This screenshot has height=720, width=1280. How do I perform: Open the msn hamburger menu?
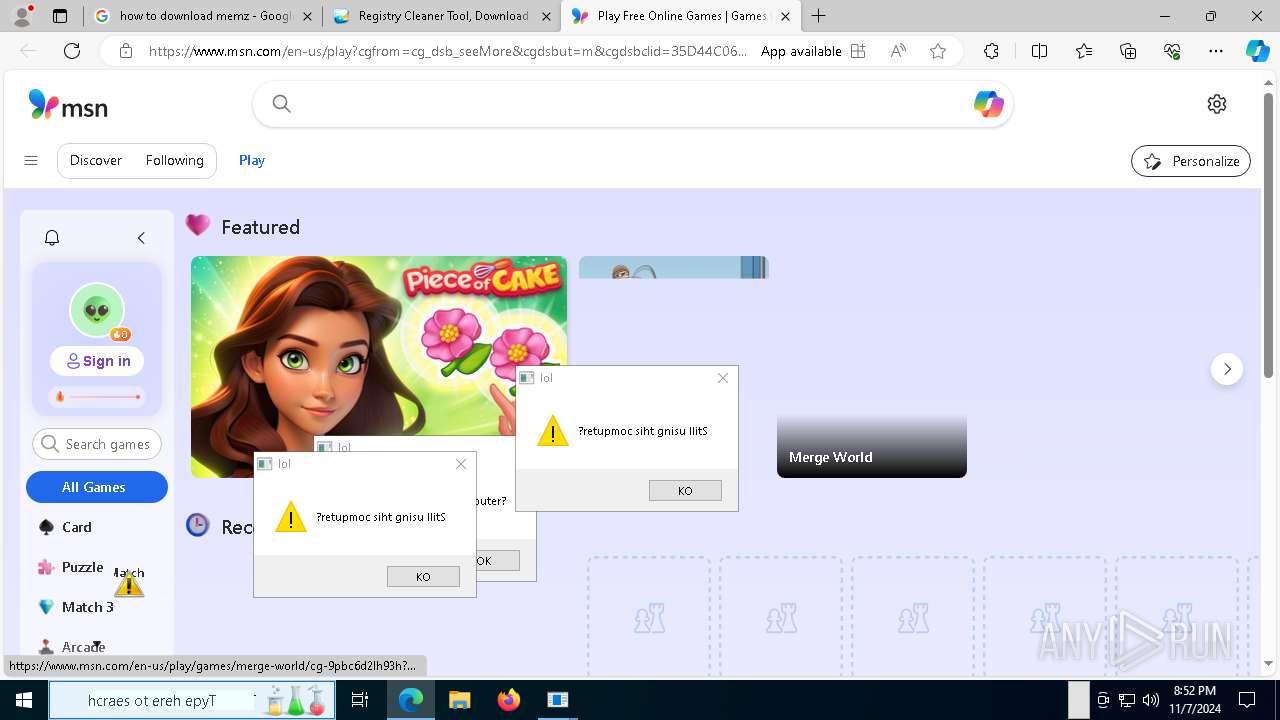tap(31, 160)
